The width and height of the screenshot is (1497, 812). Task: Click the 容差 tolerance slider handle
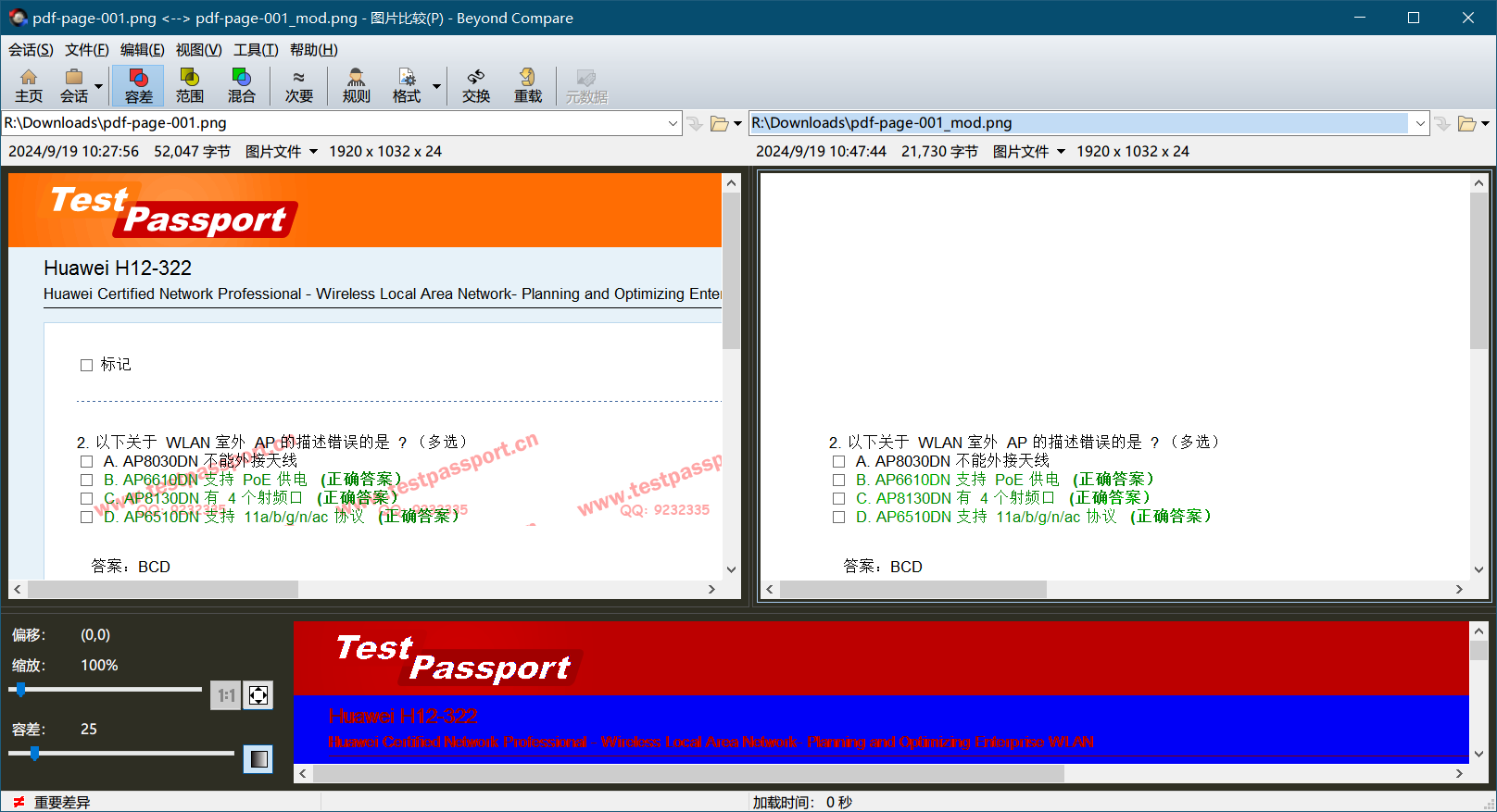(34, 754)
